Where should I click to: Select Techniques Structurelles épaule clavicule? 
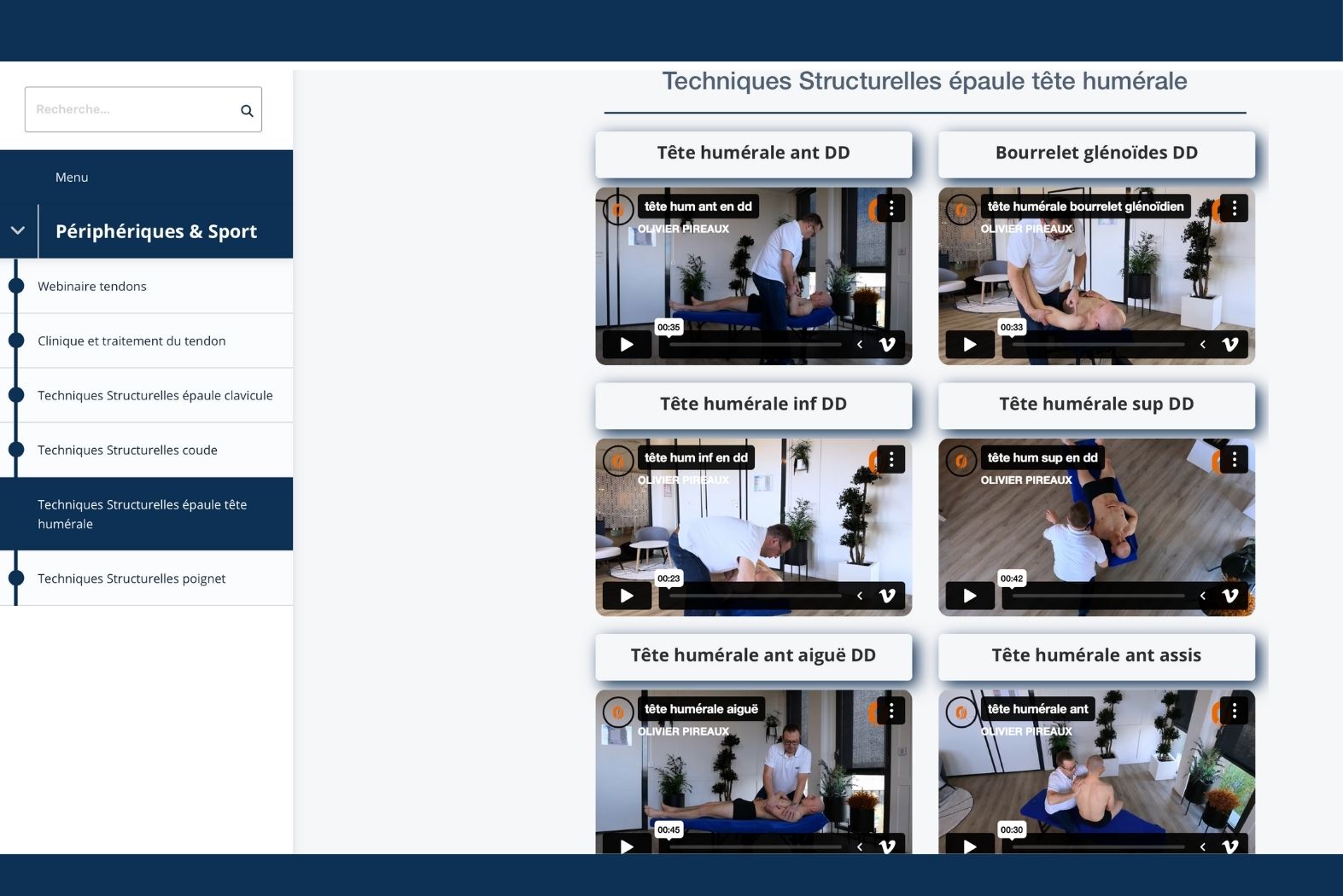[155, 396]
